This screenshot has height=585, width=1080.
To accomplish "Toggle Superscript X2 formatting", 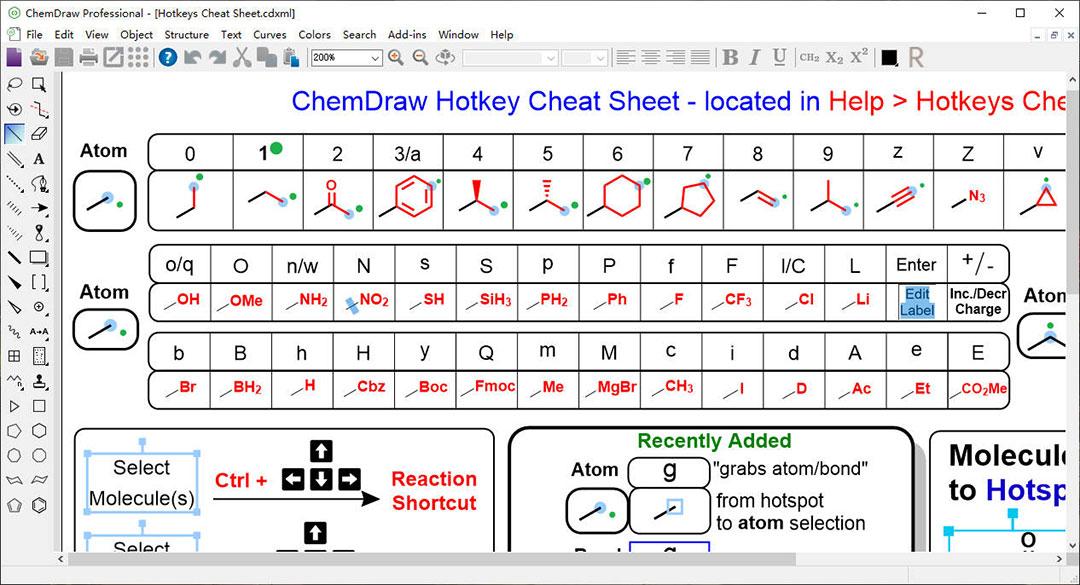I will coord(859,57).
